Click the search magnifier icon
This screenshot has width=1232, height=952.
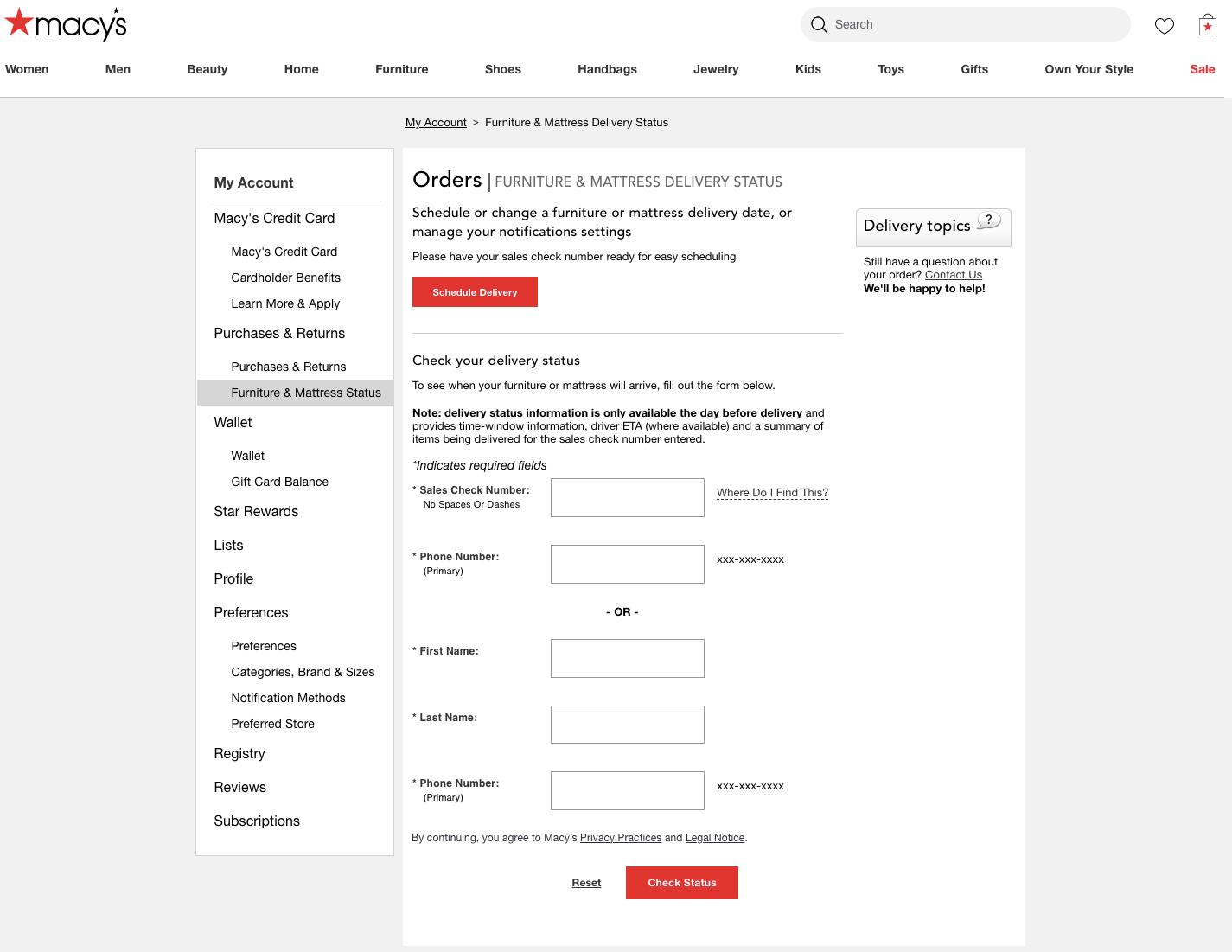[x=819, y=25]
